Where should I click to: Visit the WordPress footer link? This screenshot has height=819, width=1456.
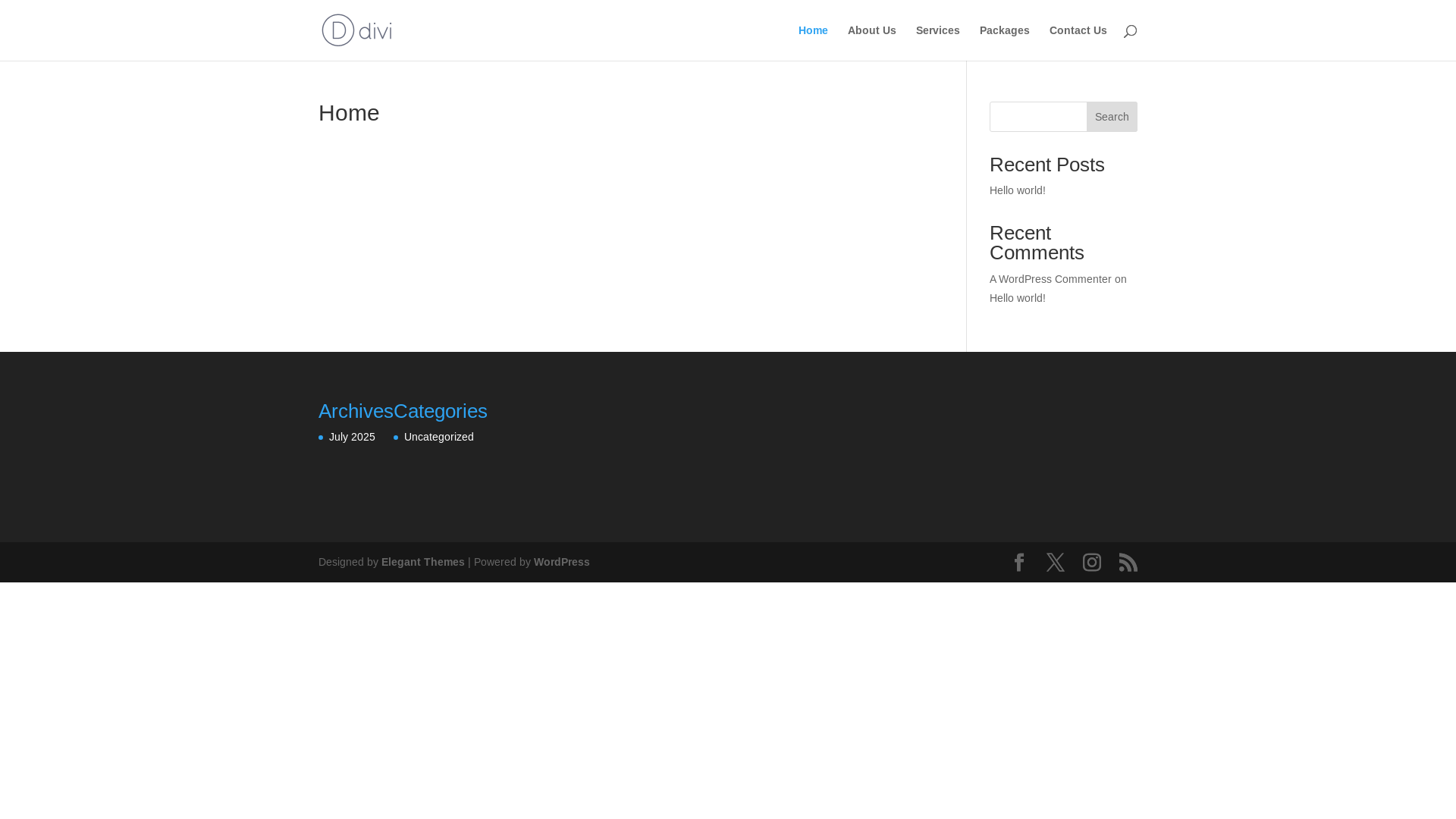click(562, 562)
